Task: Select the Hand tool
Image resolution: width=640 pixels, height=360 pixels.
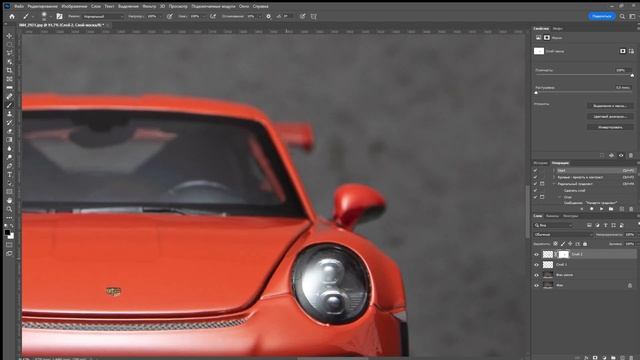Action: pos(9,201)
